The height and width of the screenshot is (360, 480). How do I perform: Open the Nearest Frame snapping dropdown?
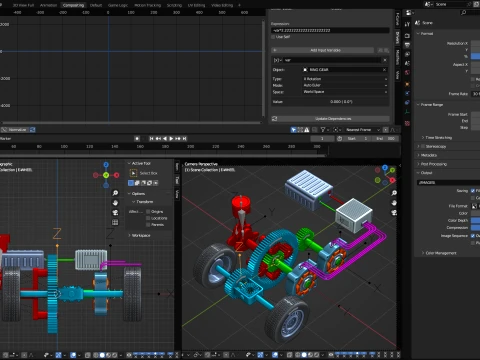tap(362, 130)
